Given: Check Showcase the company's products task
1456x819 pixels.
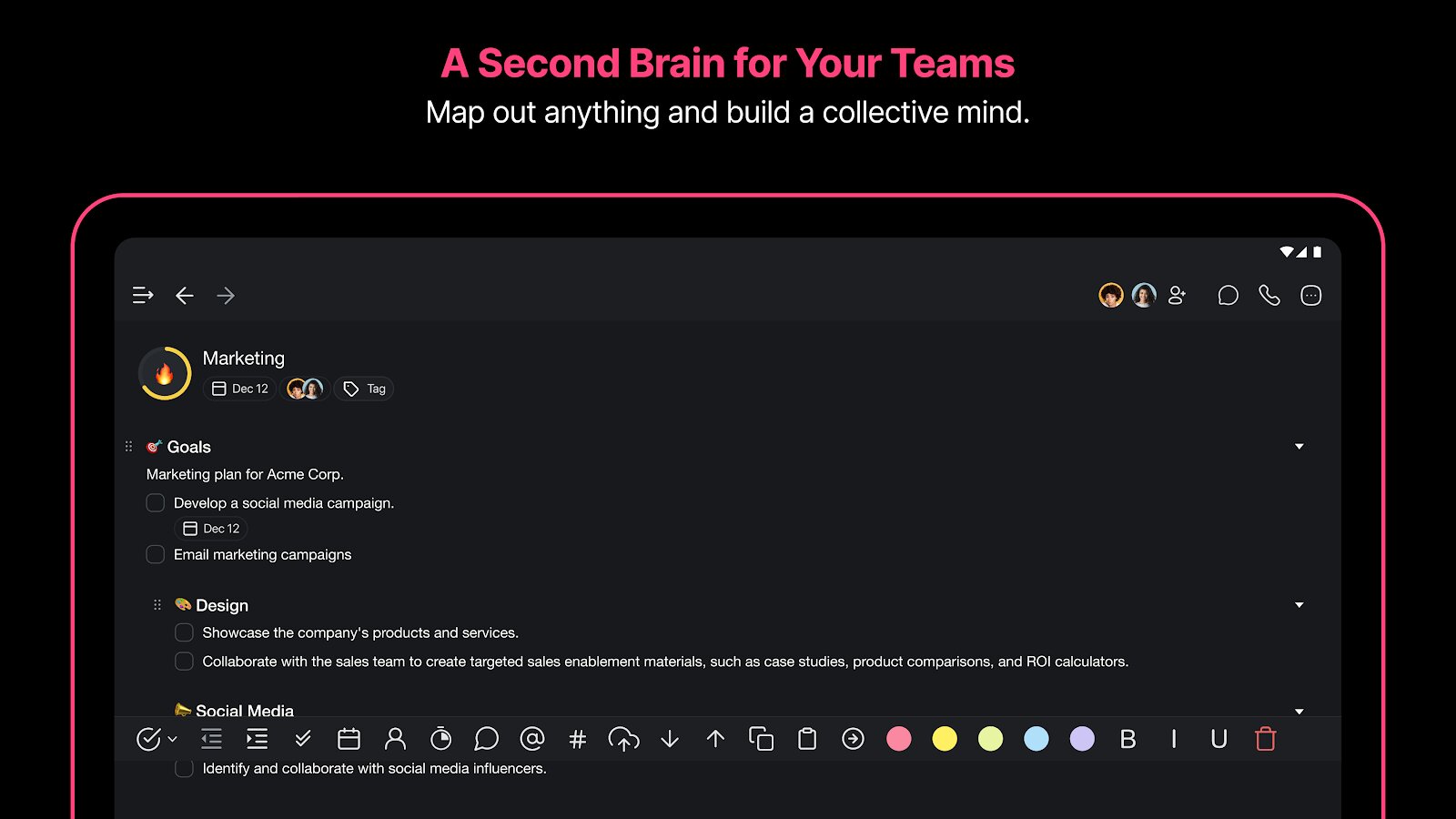Looking at the screenshot, I should [x=184, y=632].
